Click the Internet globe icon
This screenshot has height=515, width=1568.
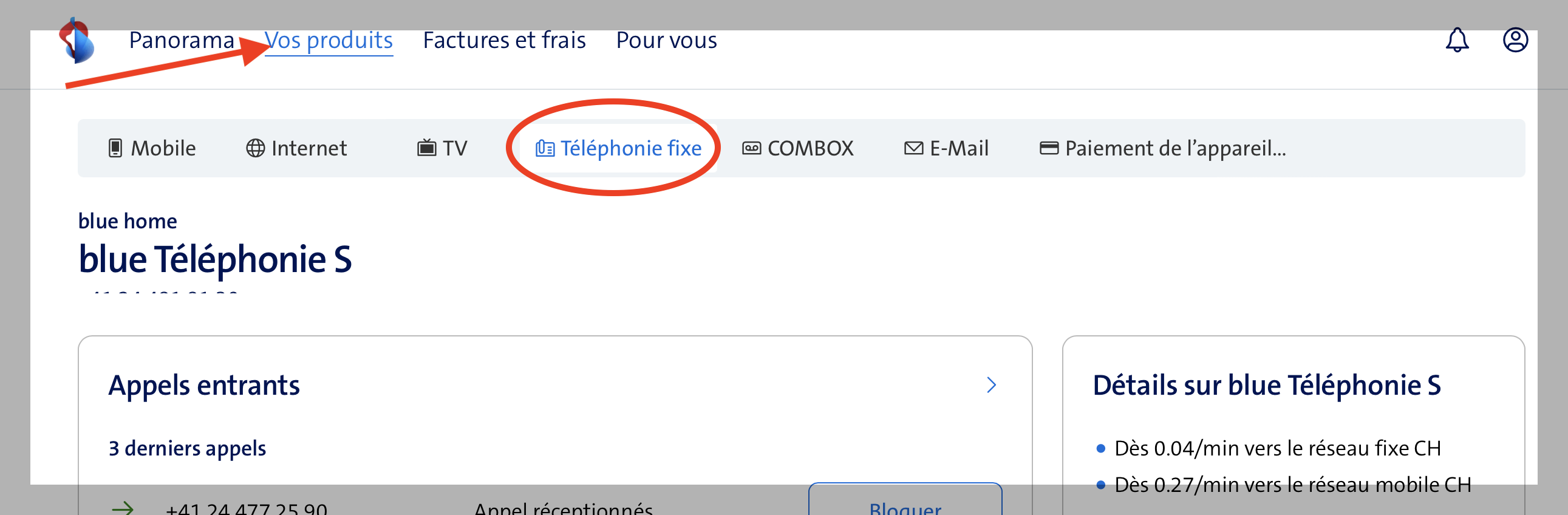[x=255, y=148]
